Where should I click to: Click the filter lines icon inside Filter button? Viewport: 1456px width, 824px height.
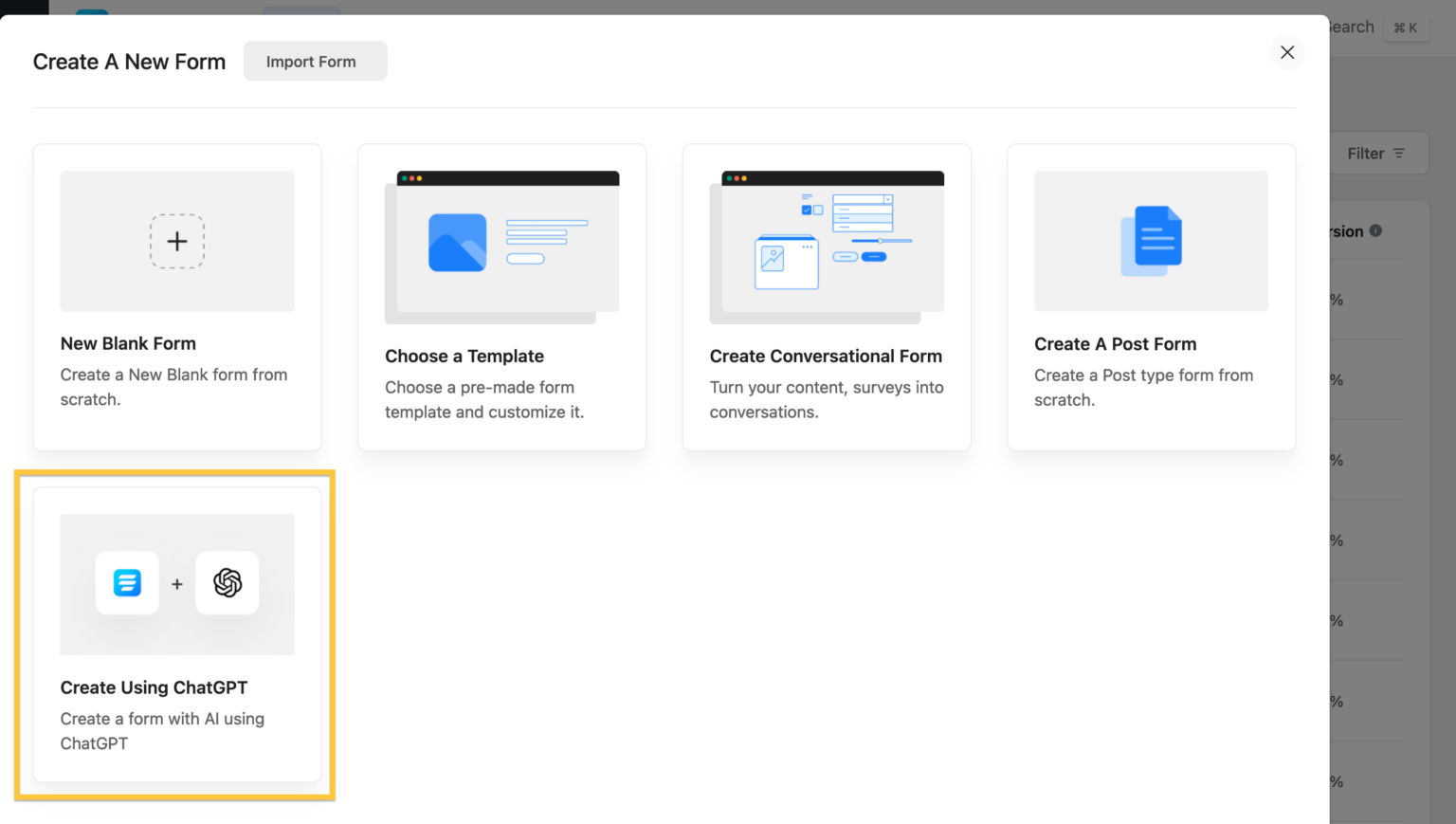1398,153
